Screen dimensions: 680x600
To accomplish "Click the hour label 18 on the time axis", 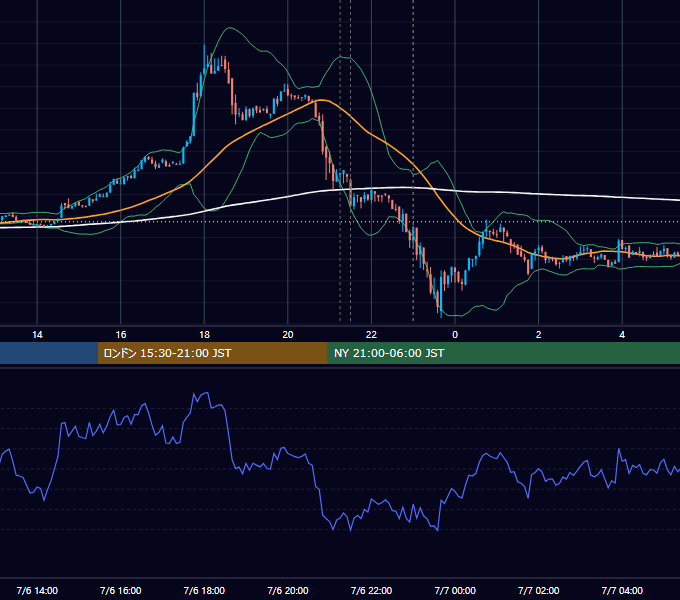I will pyautogui.click(x=204, y=335).
